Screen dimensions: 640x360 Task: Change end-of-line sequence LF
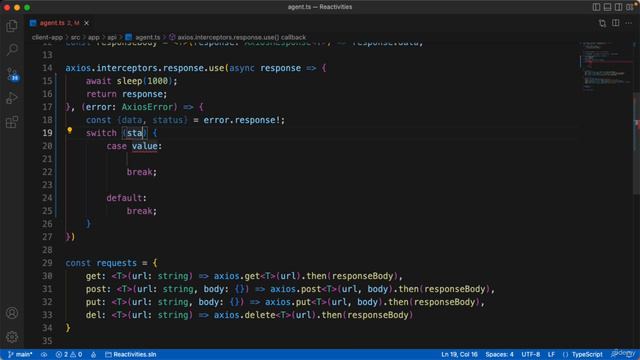[x=551, y=354]
